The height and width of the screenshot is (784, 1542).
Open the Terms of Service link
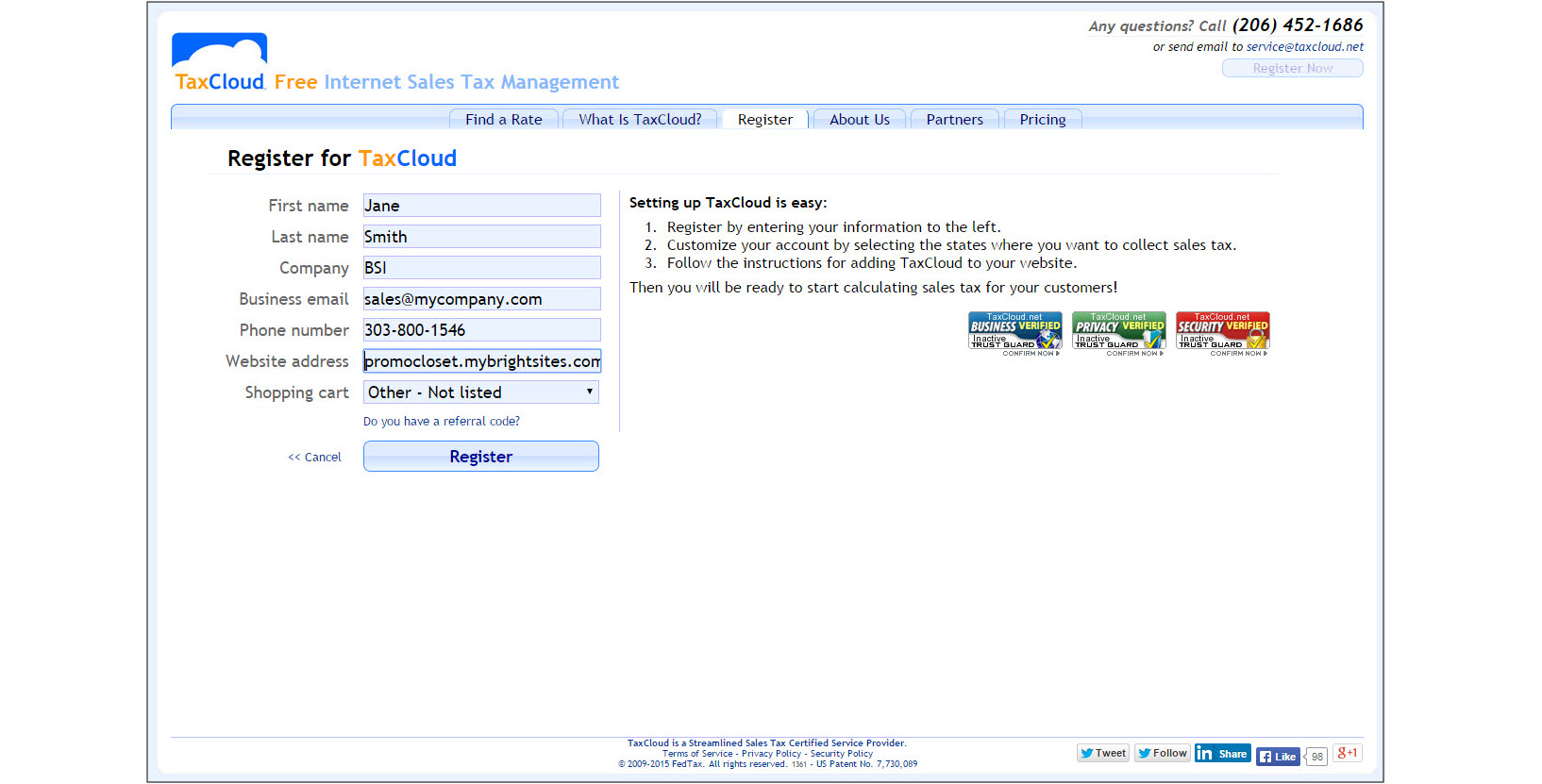[697, 754]
